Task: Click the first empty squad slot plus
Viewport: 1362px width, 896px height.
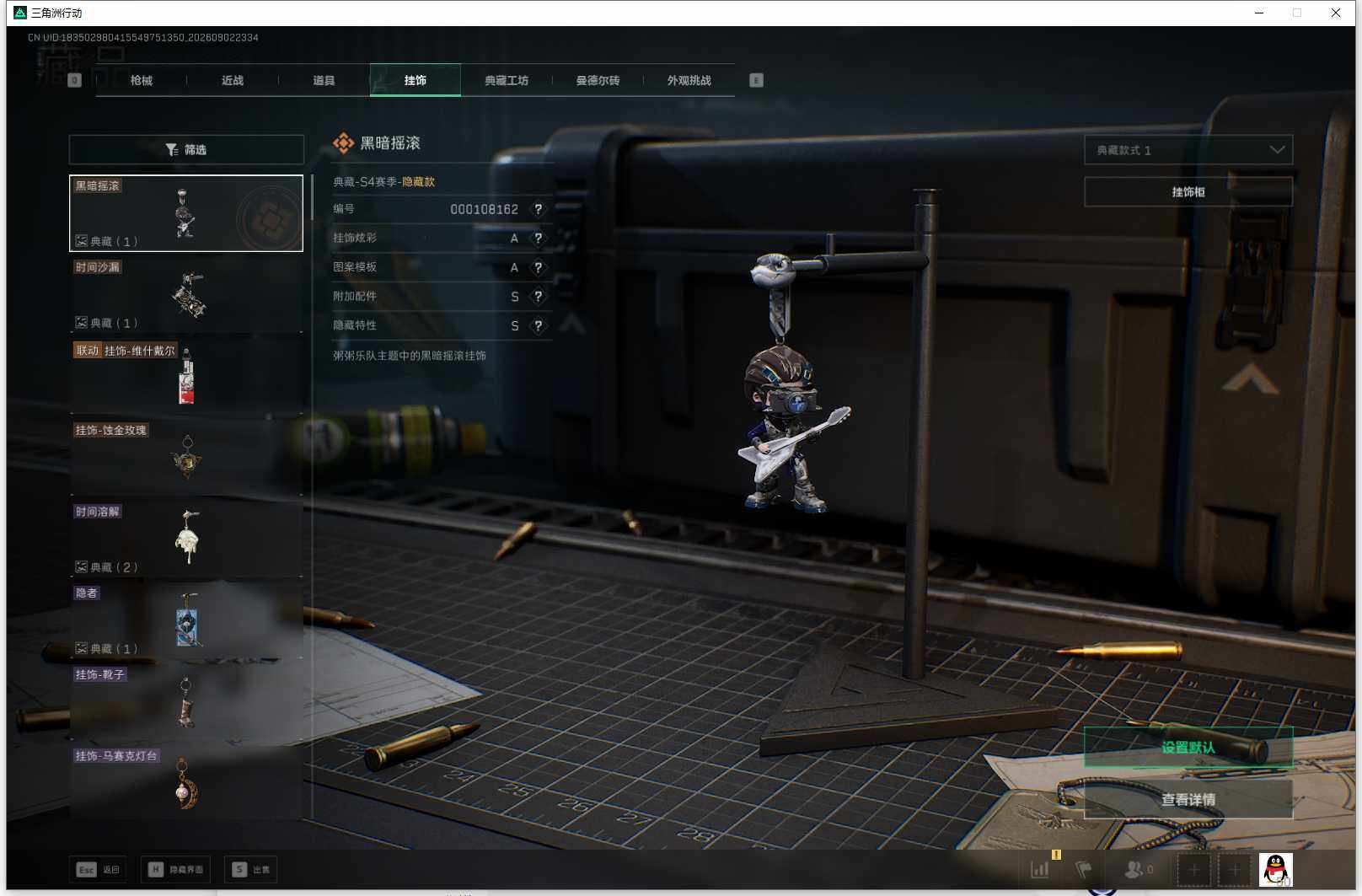Action: pos(1193,869)
